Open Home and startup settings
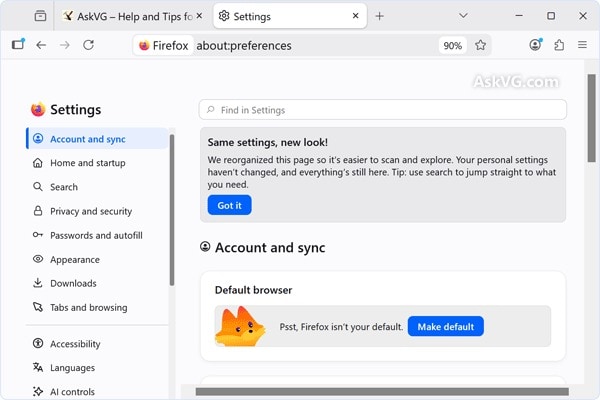This screenshot has width=600, height=400. (97, 163)
